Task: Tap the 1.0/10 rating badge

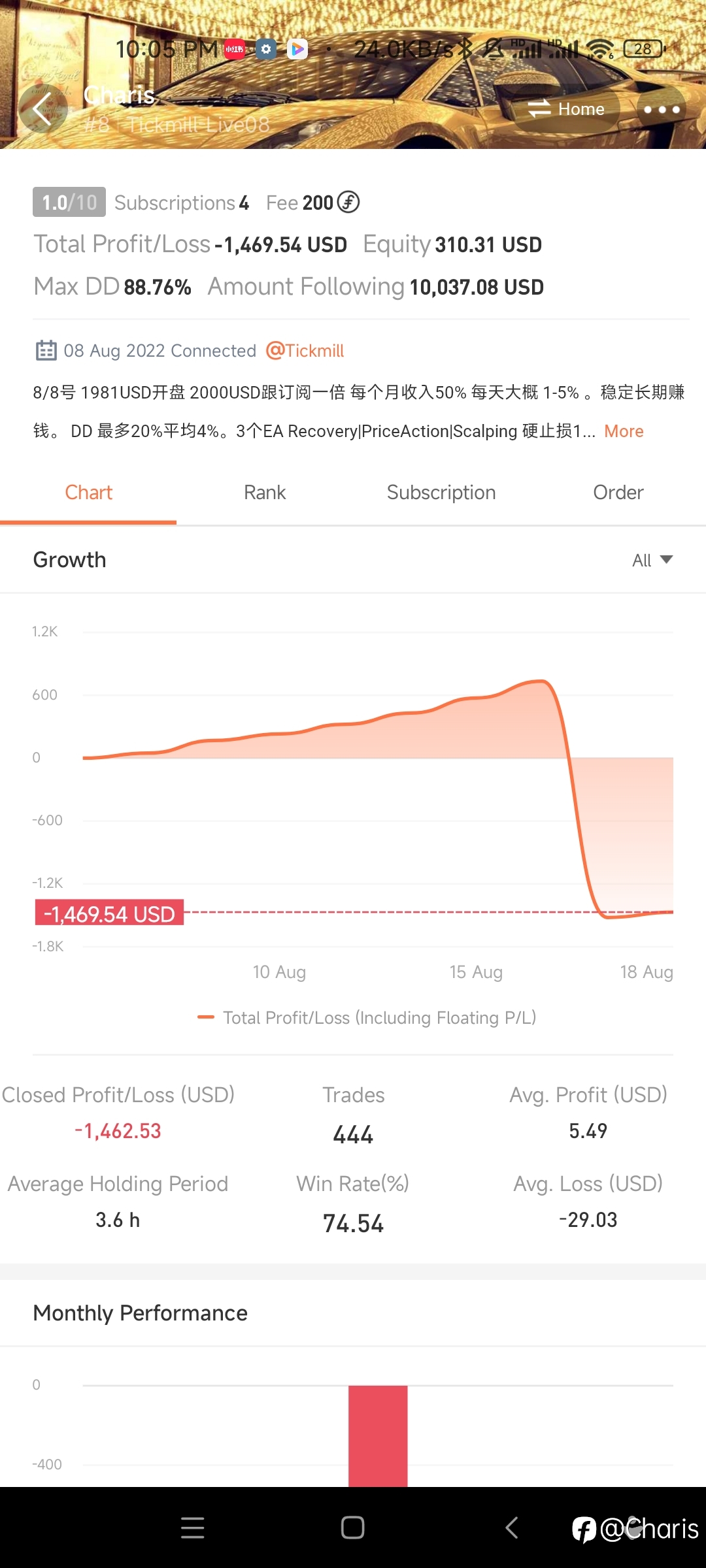Action: [69, 203]
